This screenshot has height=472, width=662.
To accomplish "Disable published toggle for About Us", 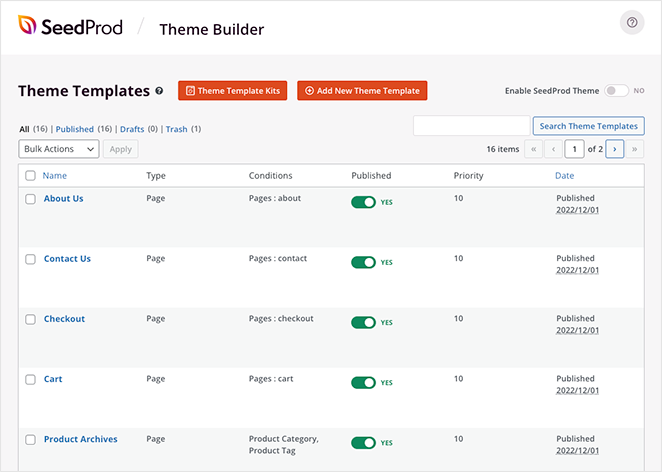I will coord(363,202).
